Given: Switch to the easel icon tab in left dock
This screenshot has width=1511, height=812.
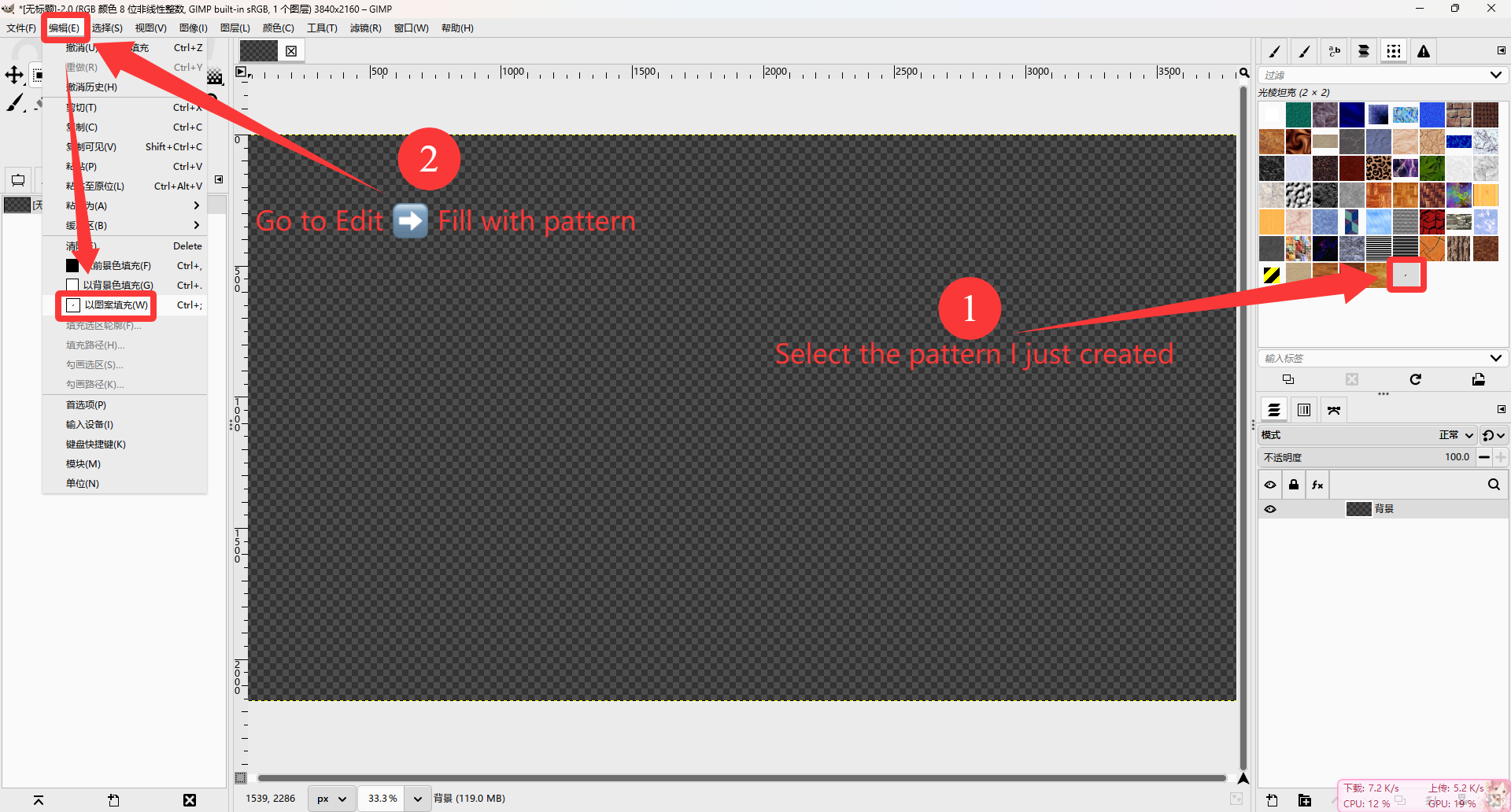Looking at the screenshot, I should 18,180.
